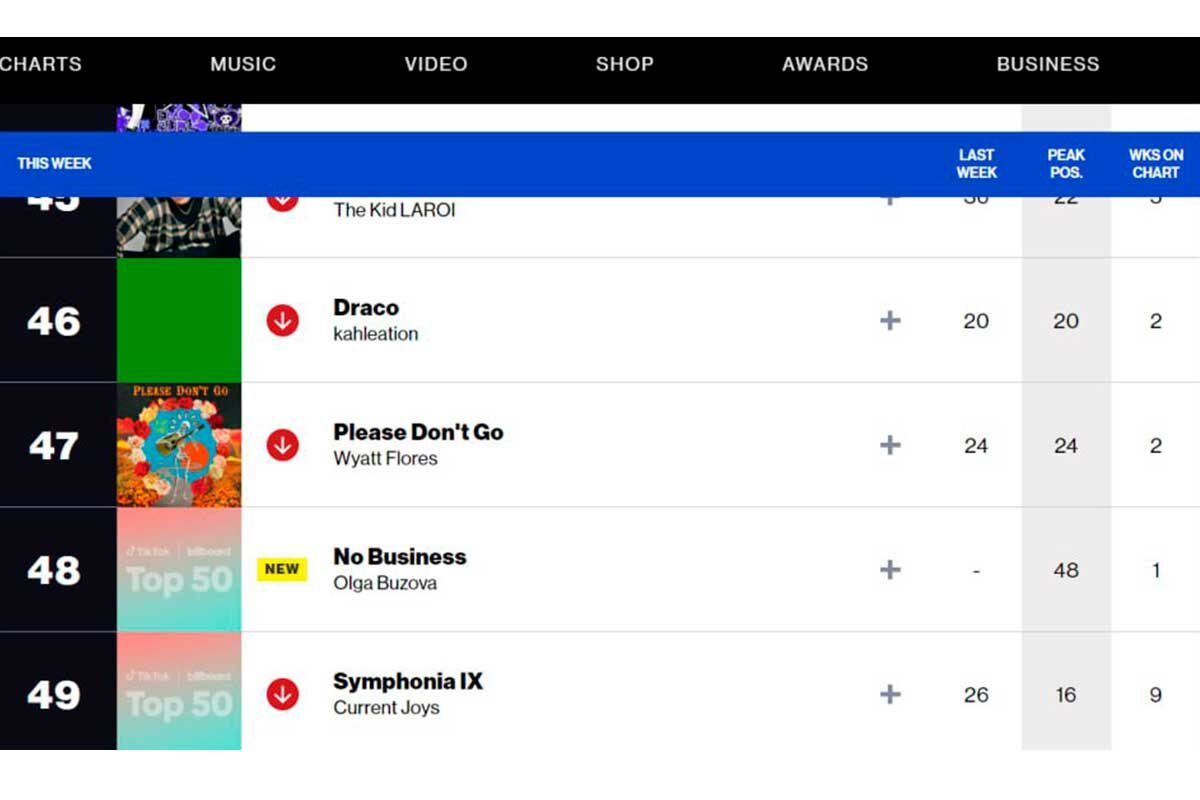1200x800 pixels.
Task: Click the red down-arrow icon beside Draco
Action: point(285,321)
